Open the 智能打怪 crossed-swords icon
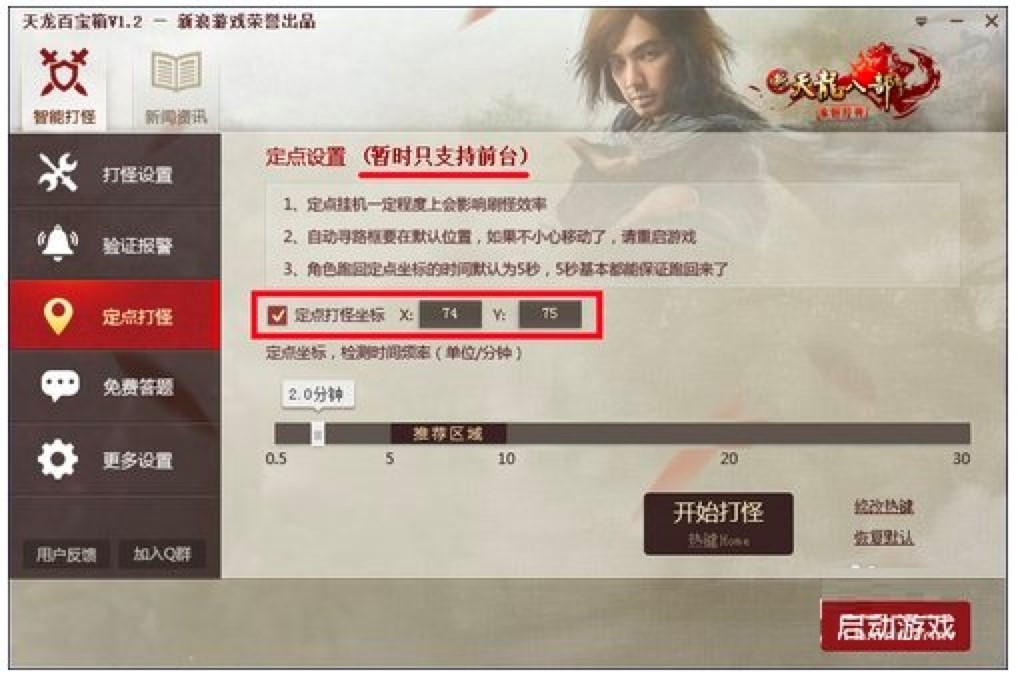 tap(64, 72)
